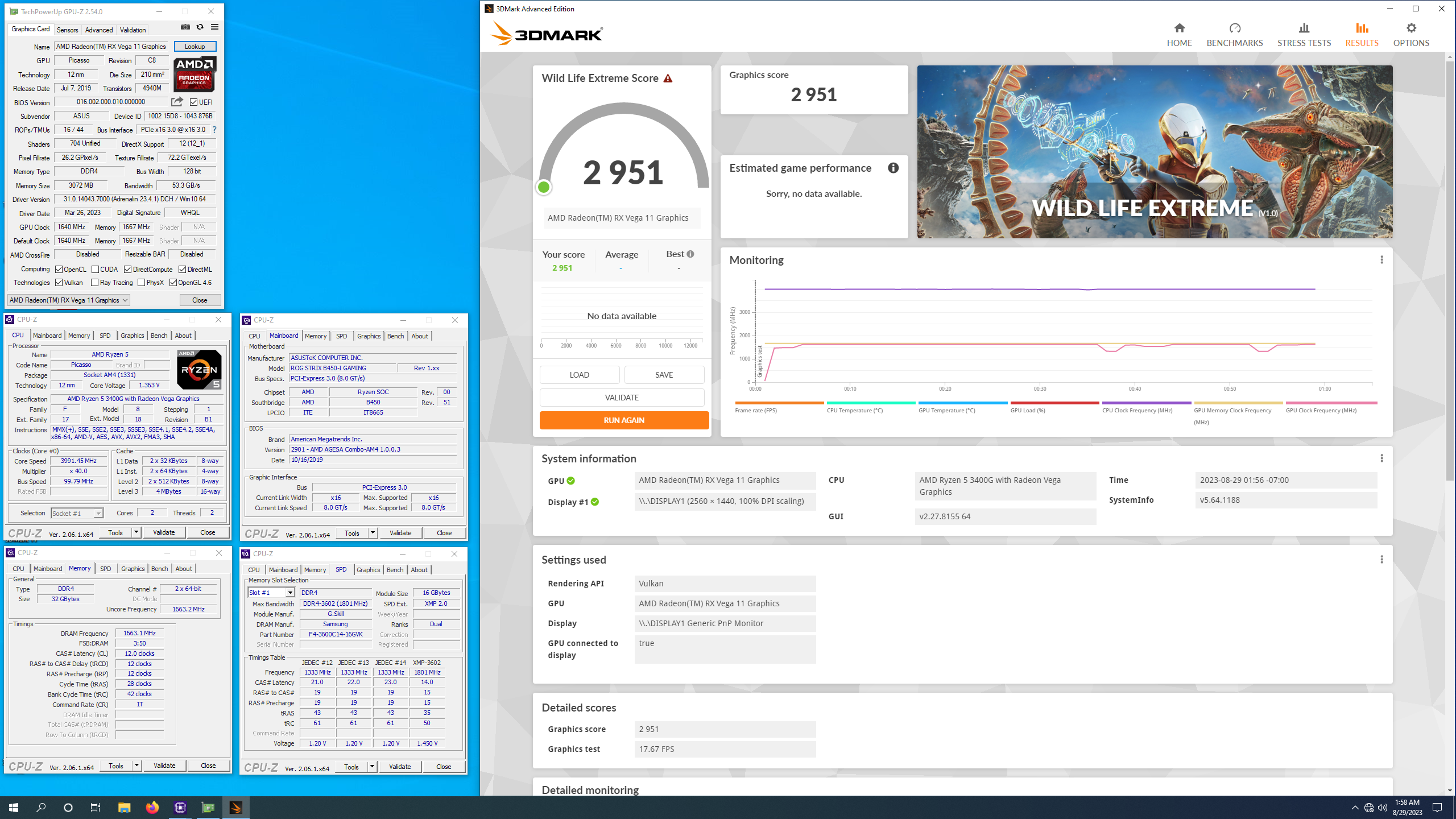Click Validate in the CPU-Z Memory window
Image resolution: width=1456 pixels, height=819 pixels.
164,766
